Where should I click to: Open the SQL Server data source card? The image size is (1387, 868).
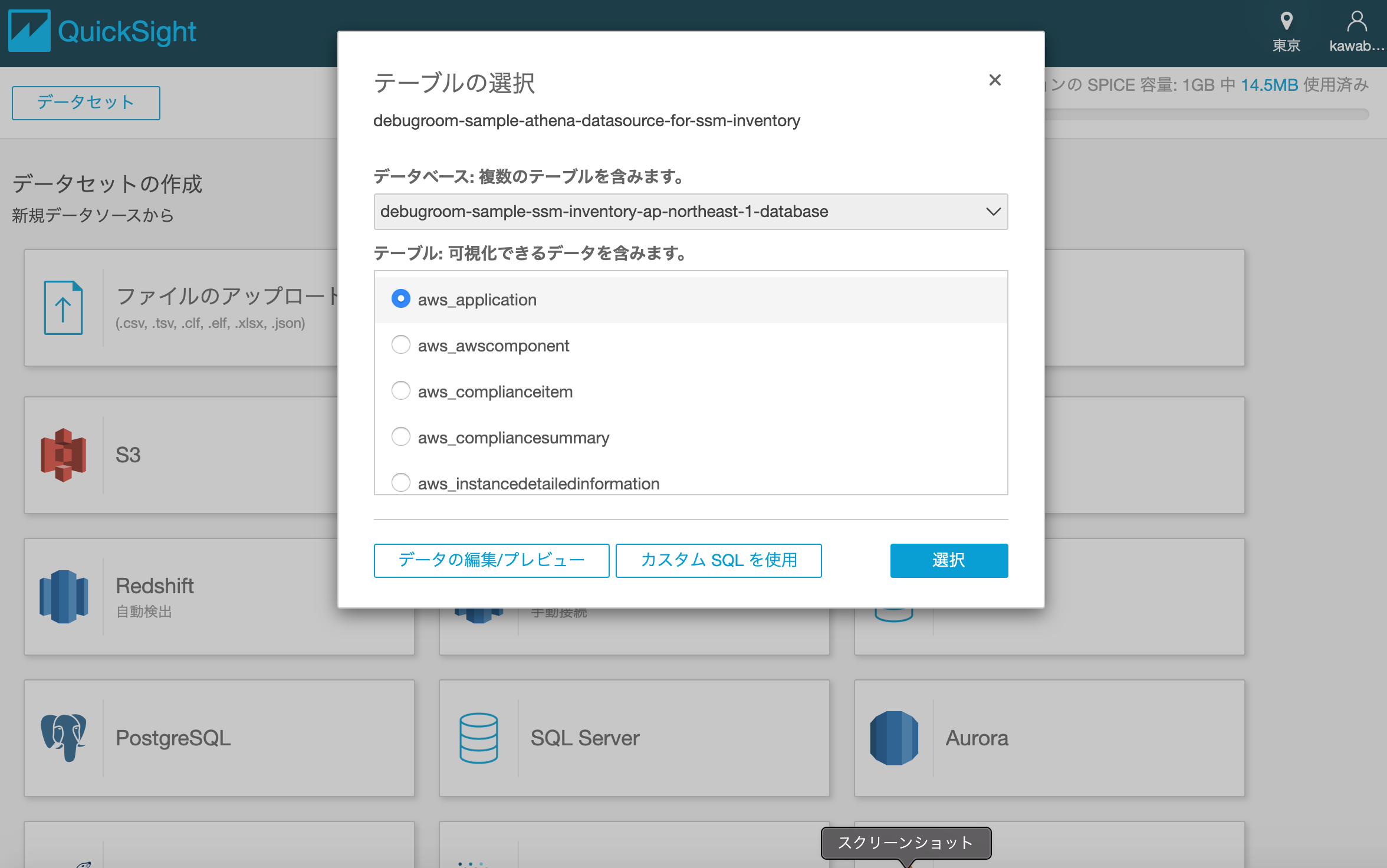(634, 738)
